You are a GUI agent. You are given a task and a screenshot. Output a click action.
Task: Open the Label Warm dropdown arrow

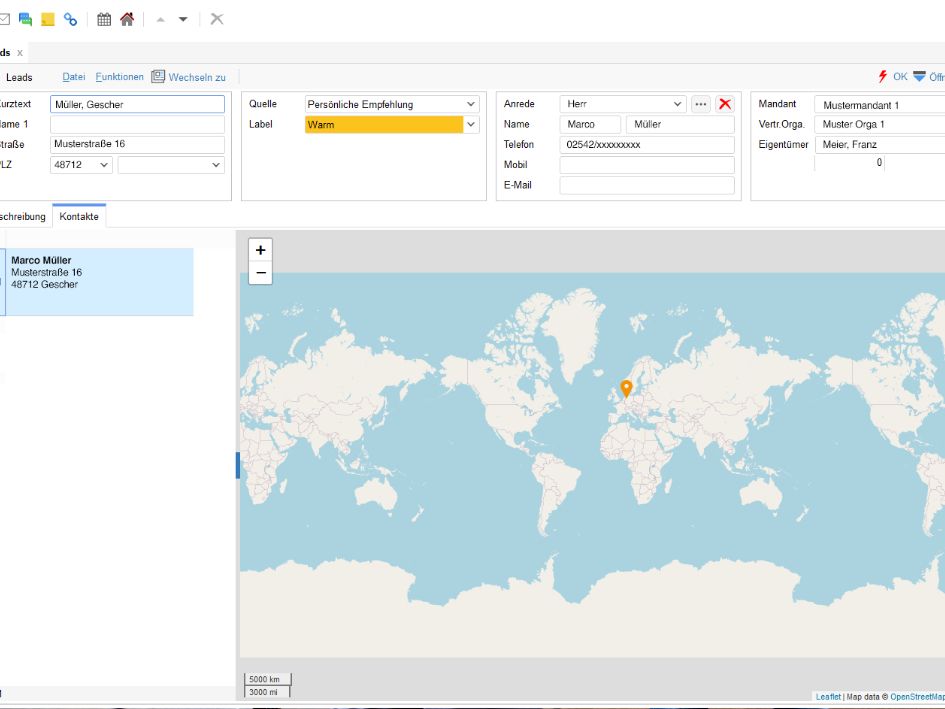click(x=471, y=125)
